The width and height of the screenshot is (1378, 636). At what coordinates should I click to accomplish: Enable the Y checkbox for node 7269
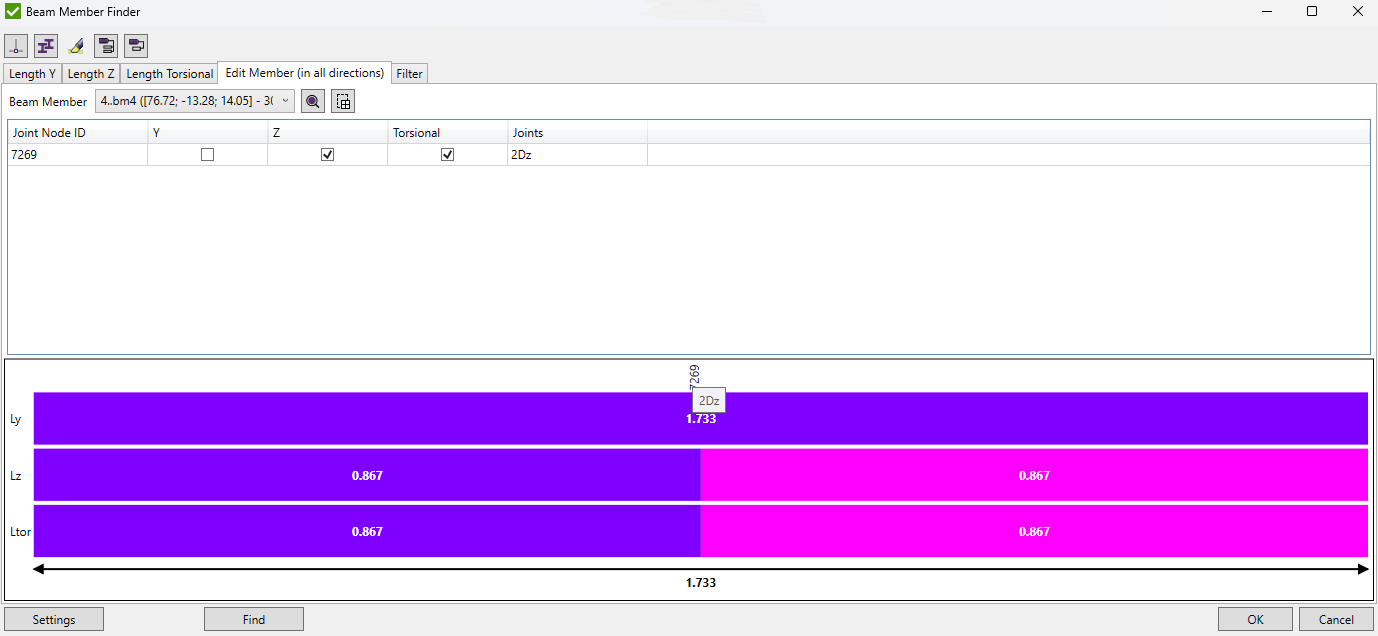point(207,155)
